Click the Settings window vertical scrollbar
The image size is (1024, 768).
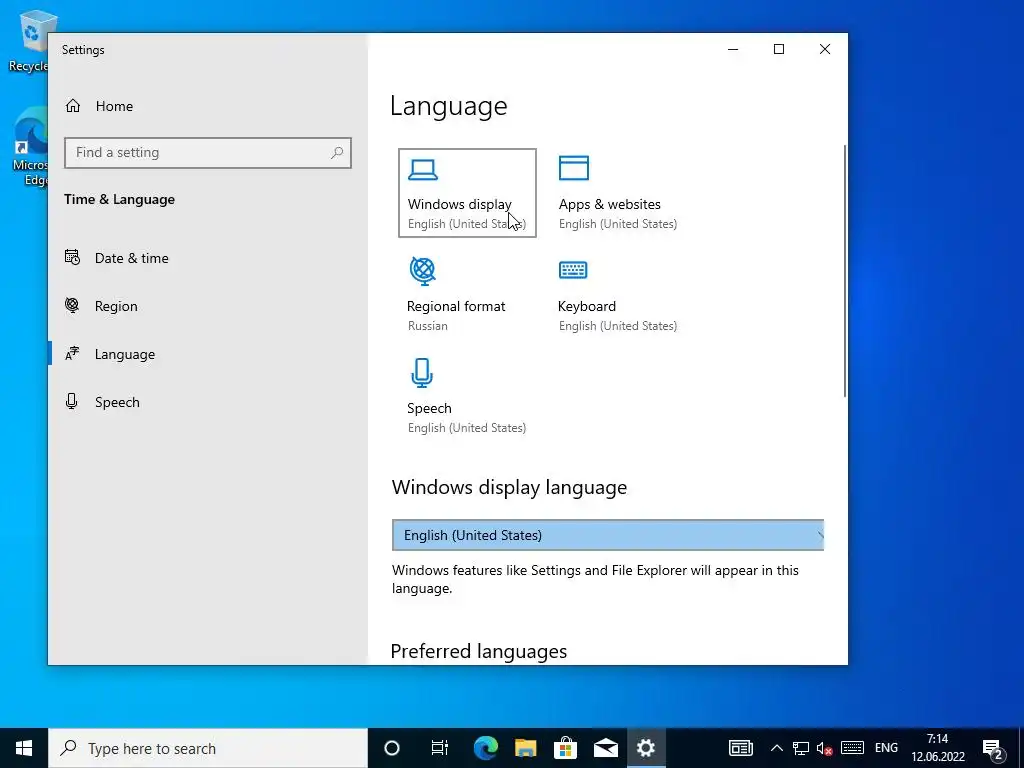click(844, 270)
